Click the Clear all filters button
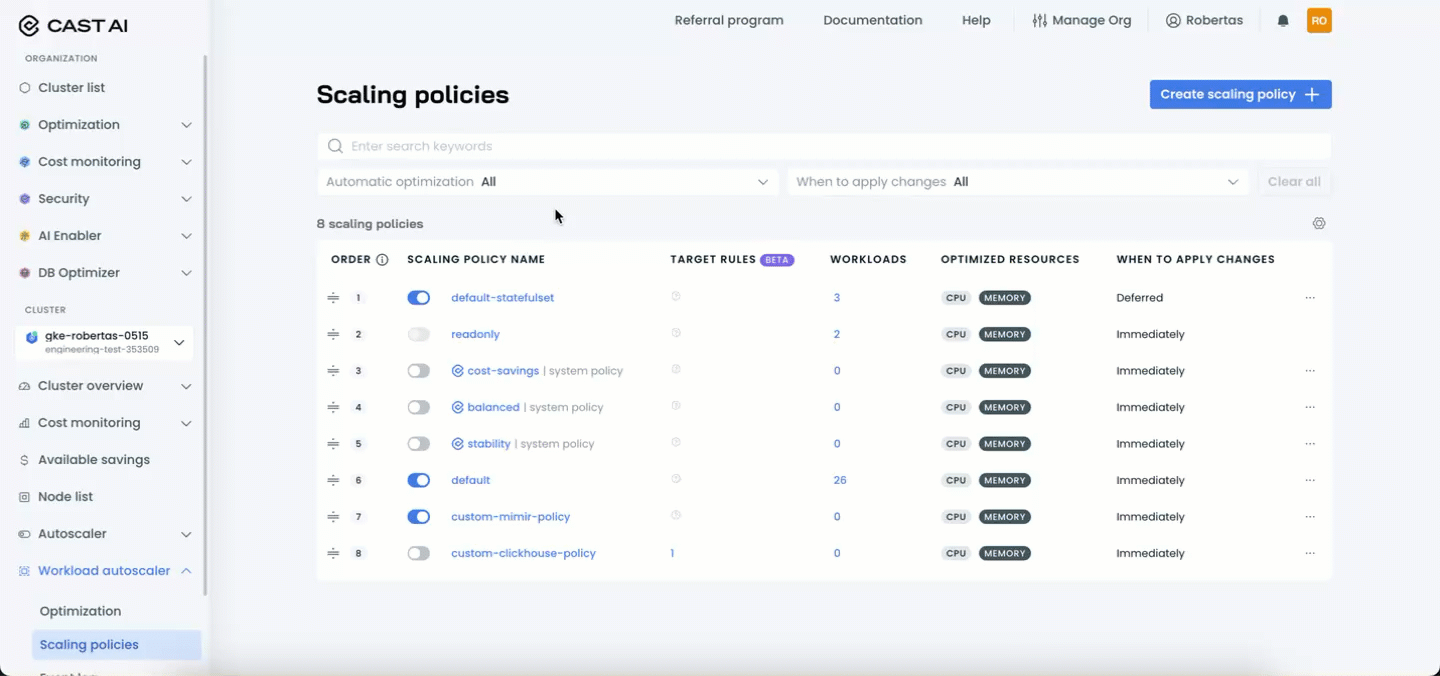This screenshot has height=676, width=1440. tap(1294, 182)
